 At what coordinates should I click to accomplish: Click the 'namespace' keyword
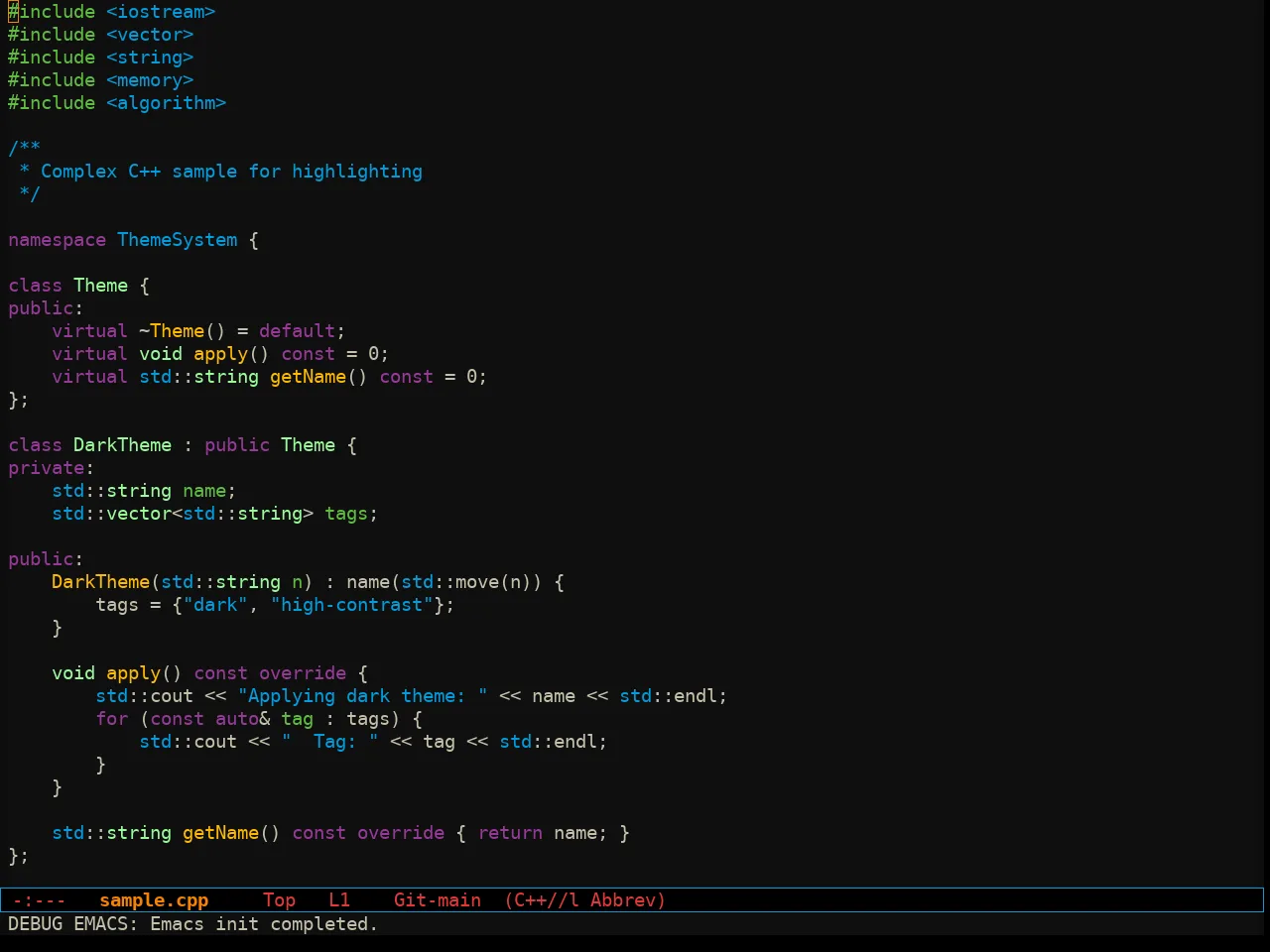tap(57, 240)
